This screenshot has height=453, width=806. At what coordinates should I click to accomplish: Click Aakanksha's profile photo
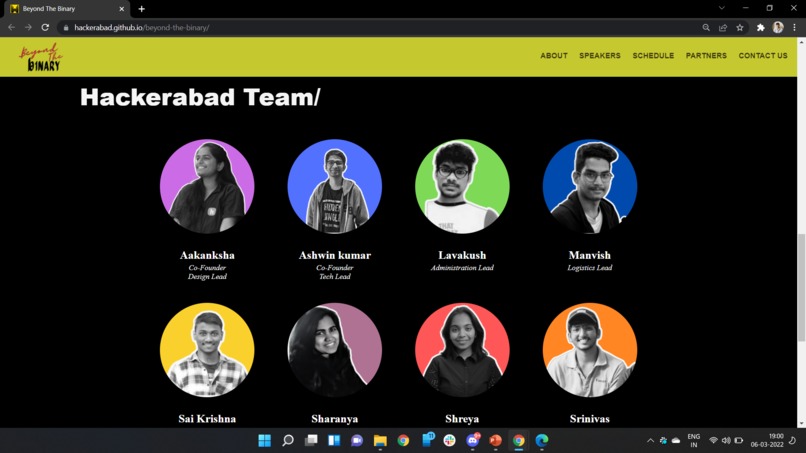coord(207,186)
